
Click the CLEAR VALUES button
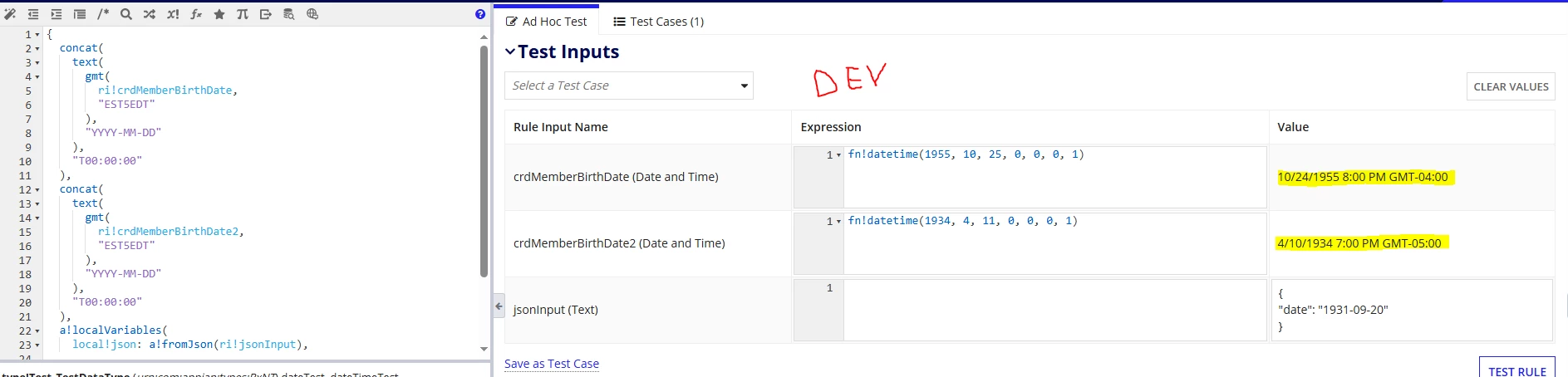1511,86
